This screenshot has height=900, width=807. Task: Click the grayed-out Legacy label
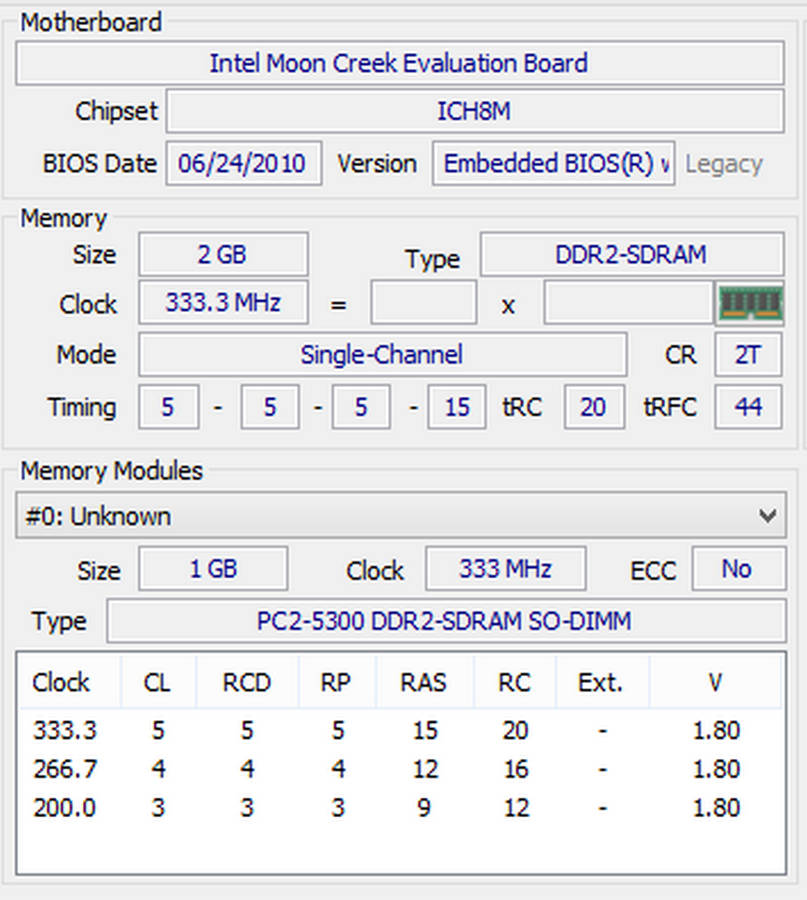click(723, 164)
